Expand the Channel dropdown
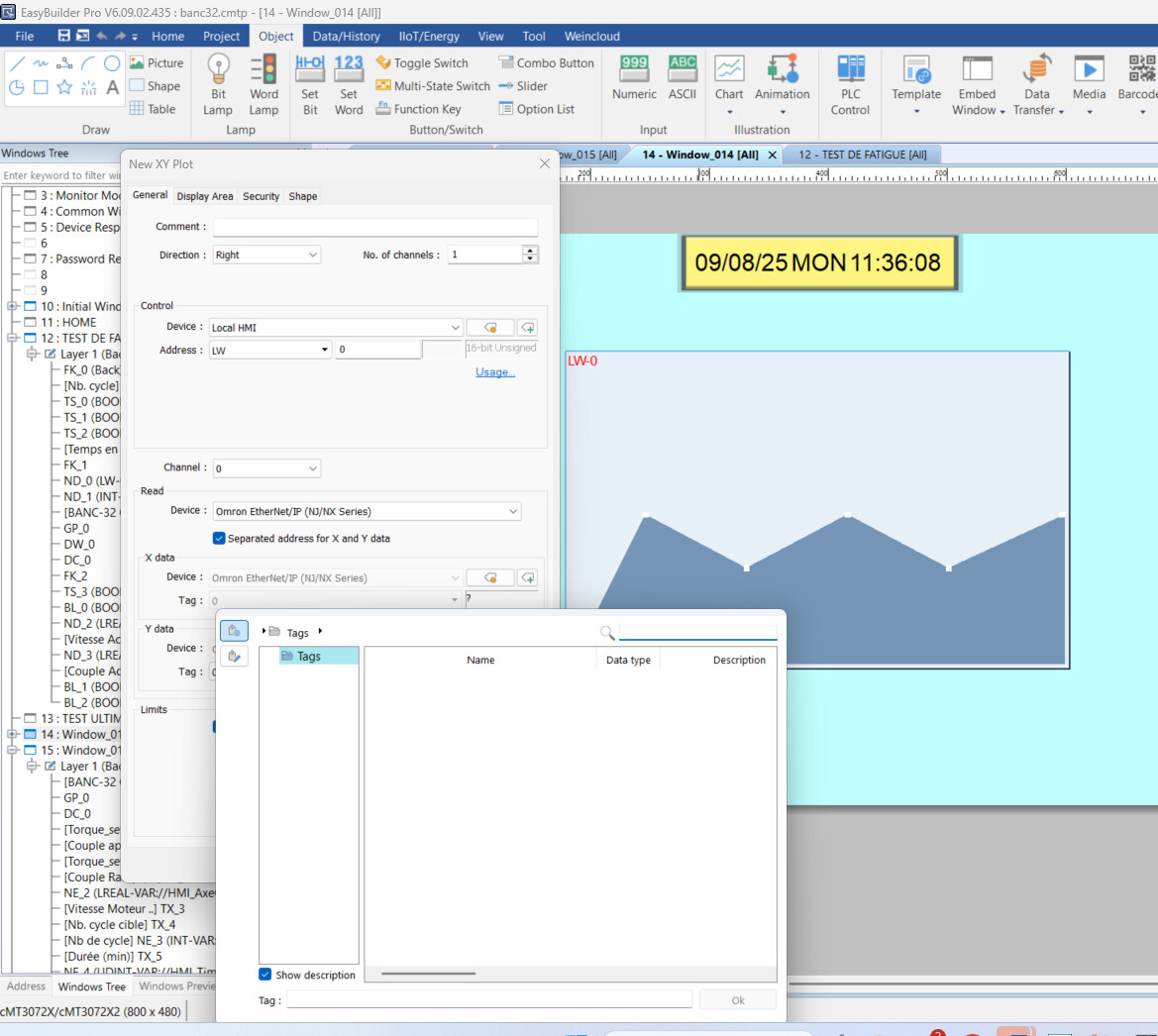This screenshot has height=1036, width=1158. coord(266,468)
